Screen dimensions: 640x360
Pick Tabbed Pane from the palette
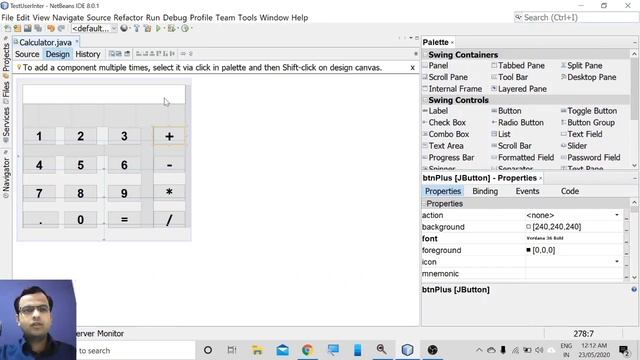pos(518,65)
